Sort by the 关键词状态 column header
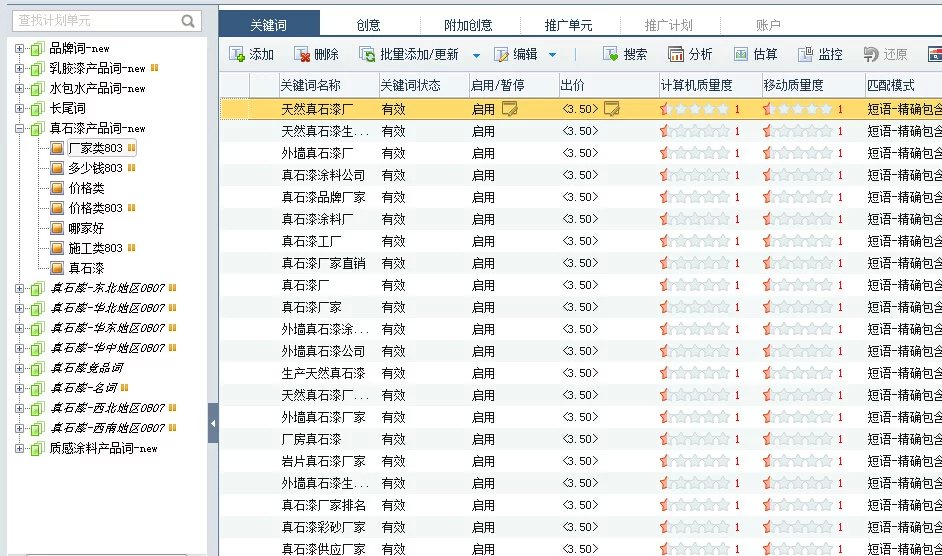 (424, 85)
